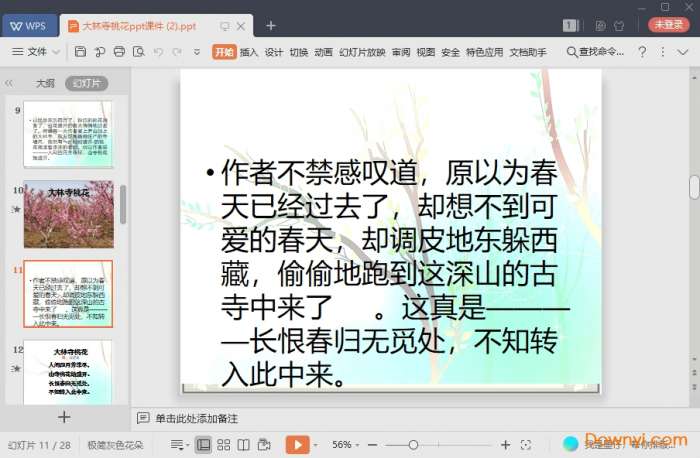Add new slide with panel plus button
The image size is (700, 458).
coord(64,417)
